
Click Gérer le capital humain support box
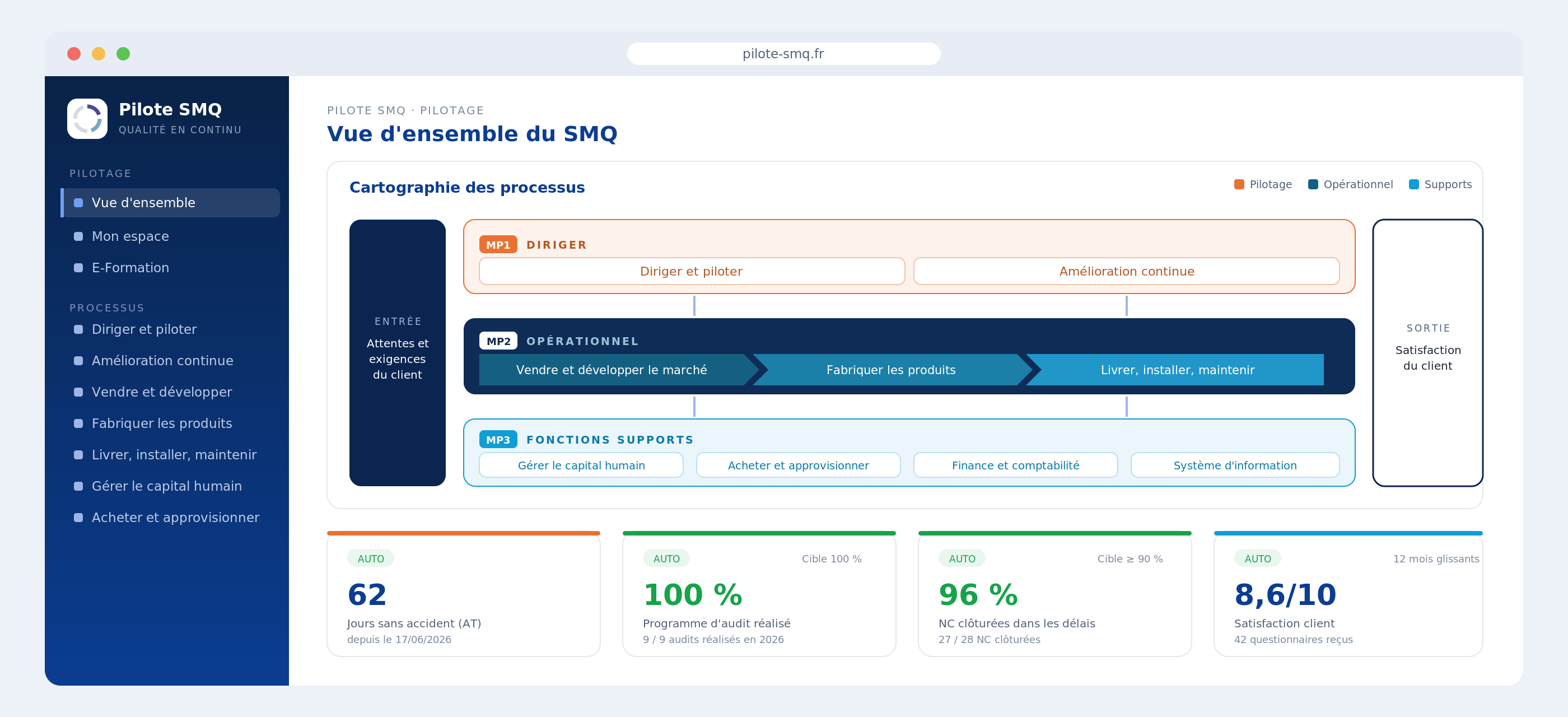(x=581, y=465)
